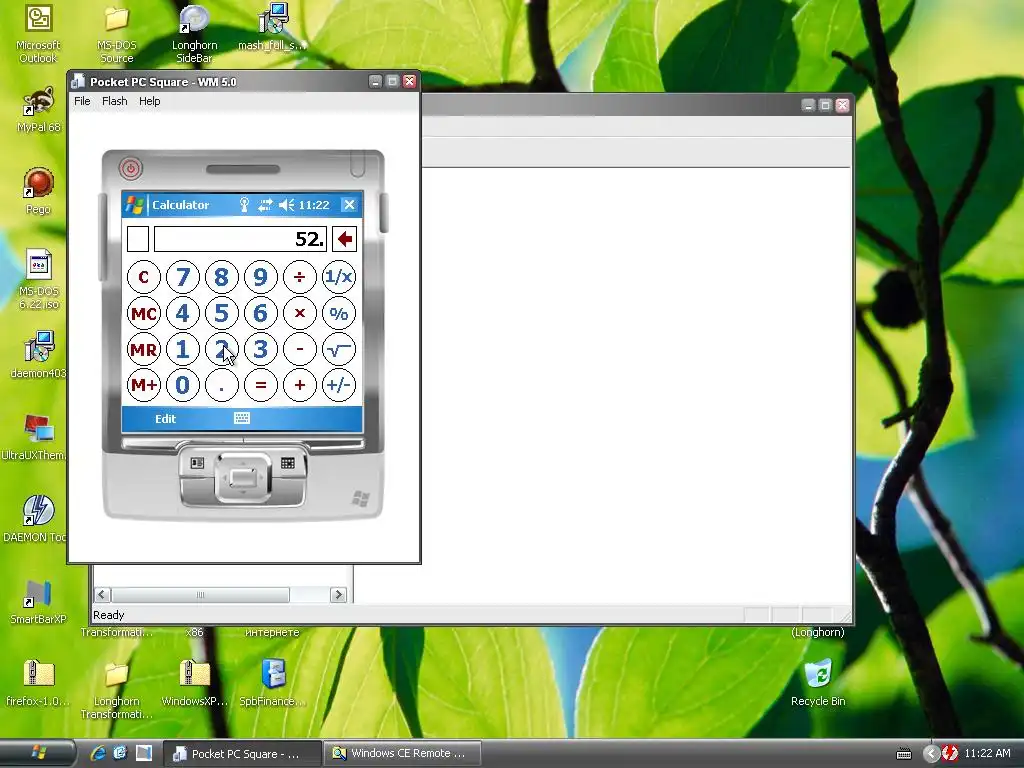Select the firefox-1.0 archive icon
1024x768 pixels.
38,683
